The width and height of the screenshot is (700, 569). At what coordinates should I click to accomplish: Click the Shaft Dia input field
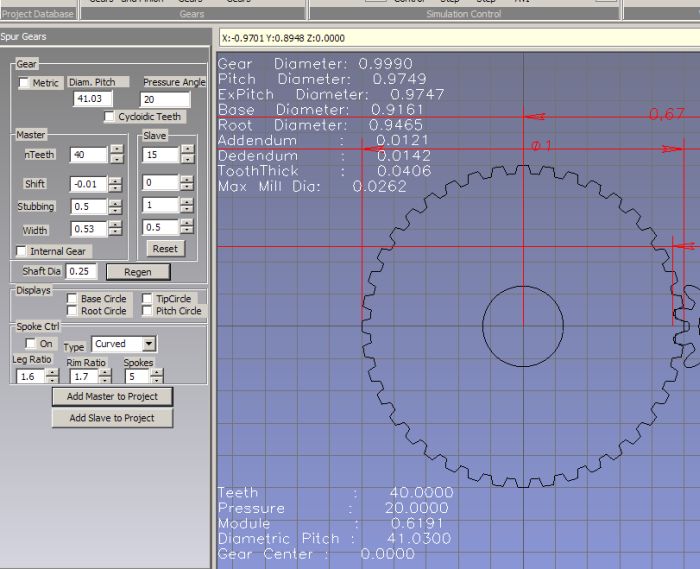point(81,271)
